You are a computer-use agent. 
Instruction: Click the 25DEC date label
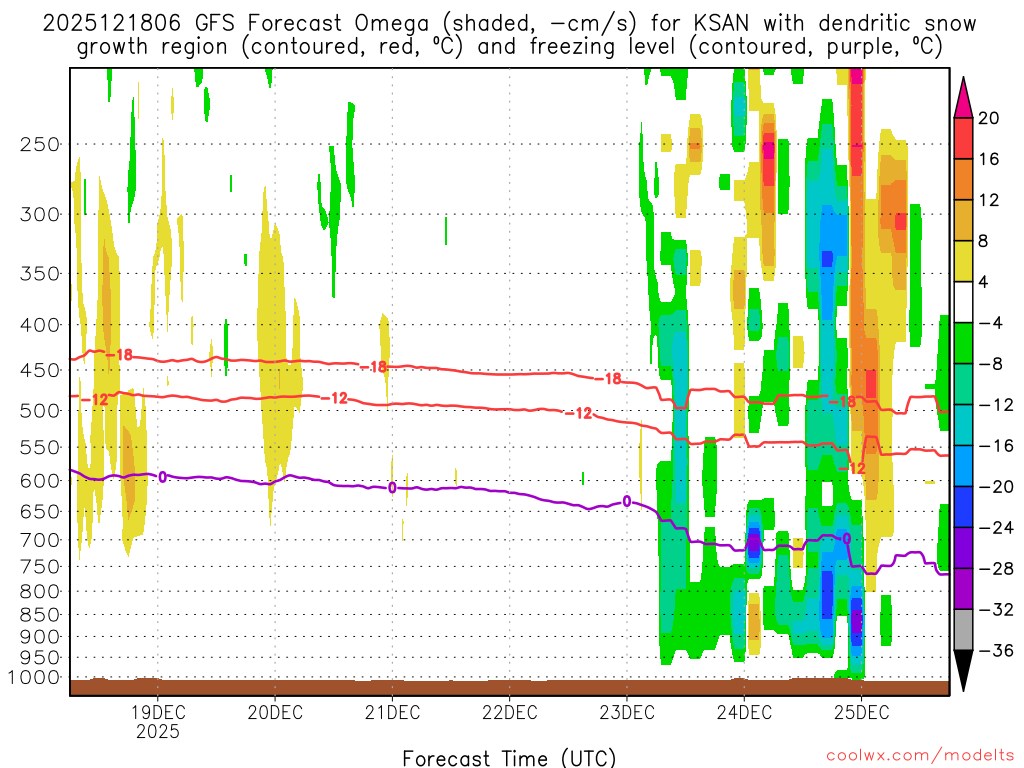[x=861, y=712]
